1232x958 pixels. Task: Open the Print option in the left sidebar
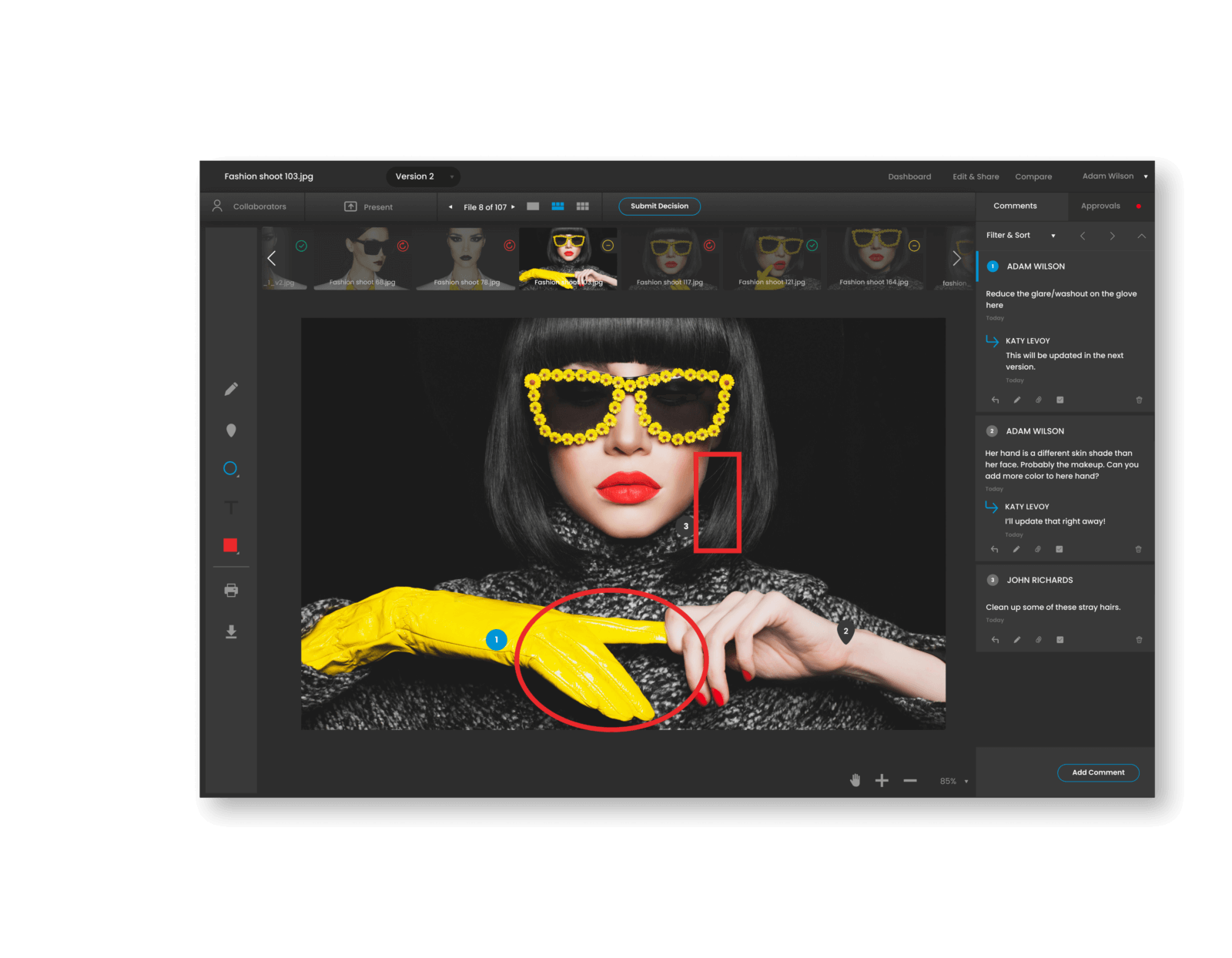click(231, 589)
